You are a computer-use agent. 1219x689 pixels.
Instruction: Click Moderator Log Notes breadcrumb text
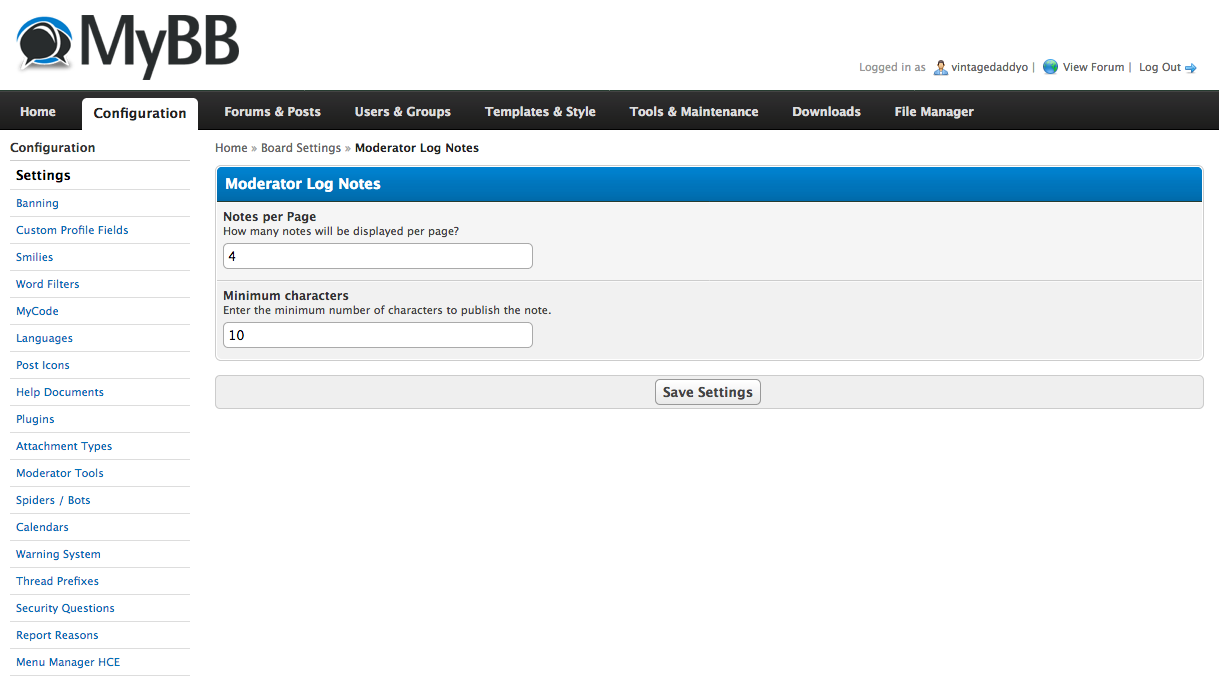click(417, 148)
